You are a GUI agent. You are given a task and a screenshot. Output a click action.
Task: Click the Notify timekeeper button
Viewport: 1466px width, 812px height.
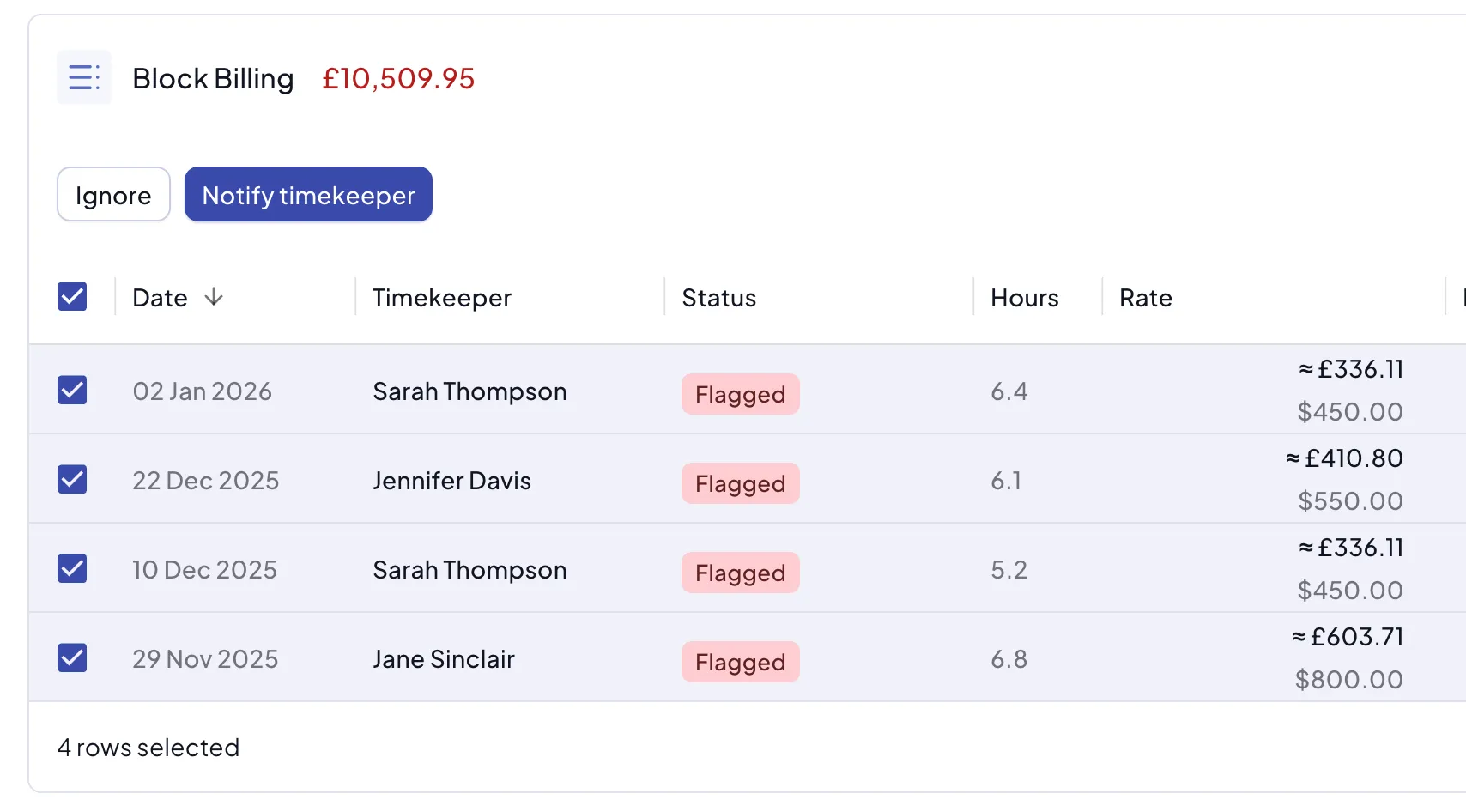coord(308,195)
